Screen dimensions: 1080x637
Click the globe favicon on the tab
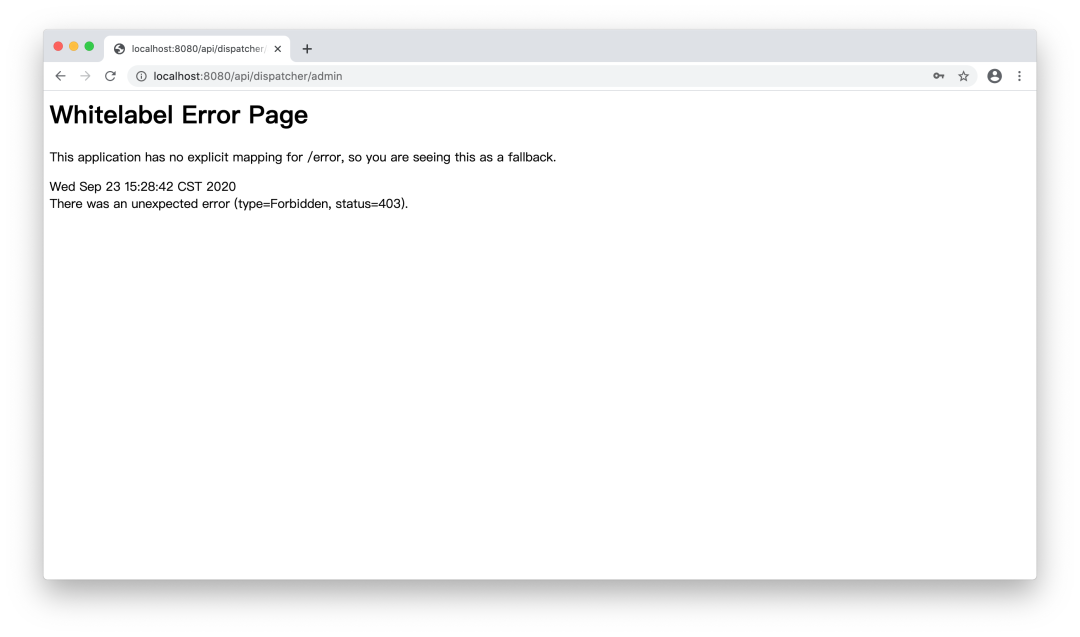(119, 49)
